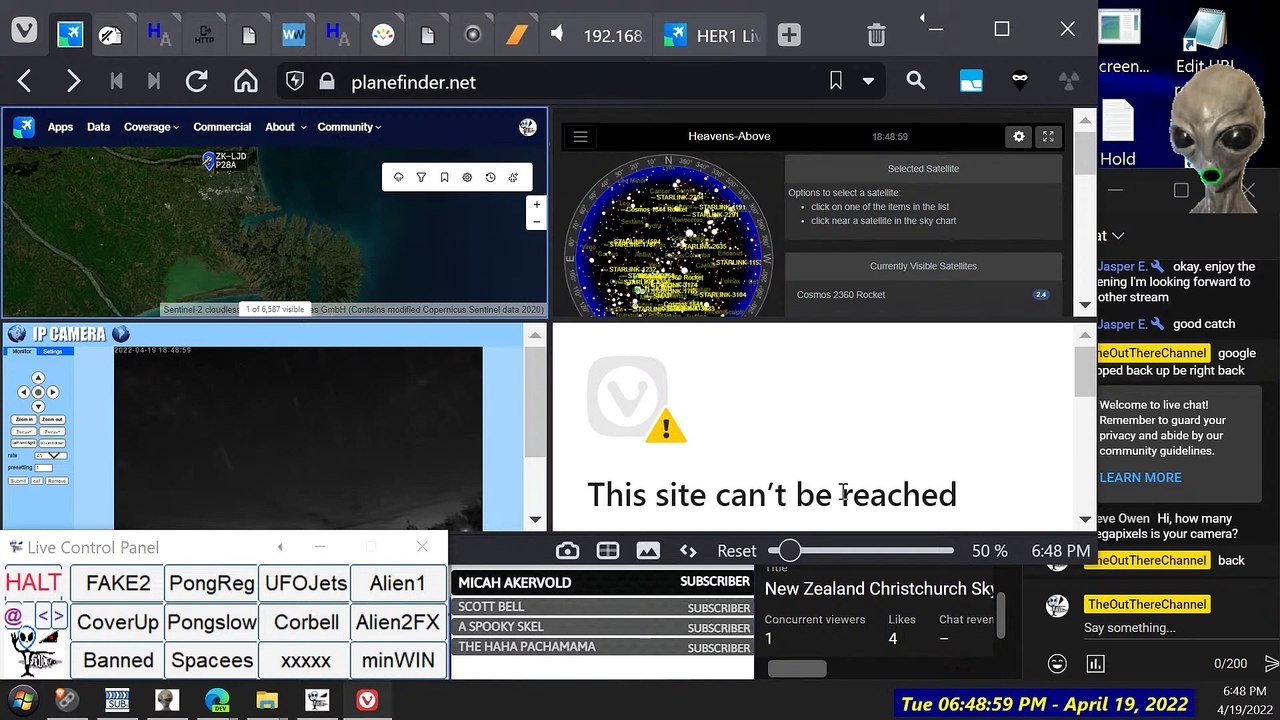Click the IP camera center stop button
The width and height of the screenshot is (1280, 720).
tap(38, 392)
